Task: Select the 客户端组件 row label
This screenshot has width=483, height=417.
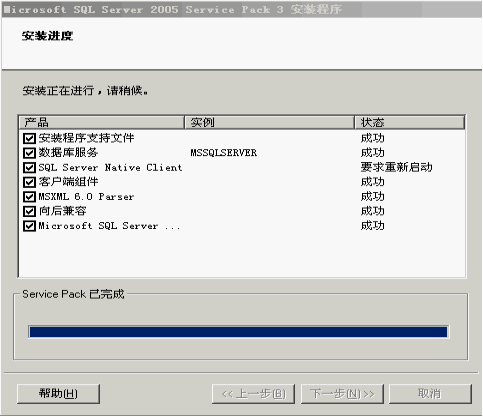Action: click(68, 182)
